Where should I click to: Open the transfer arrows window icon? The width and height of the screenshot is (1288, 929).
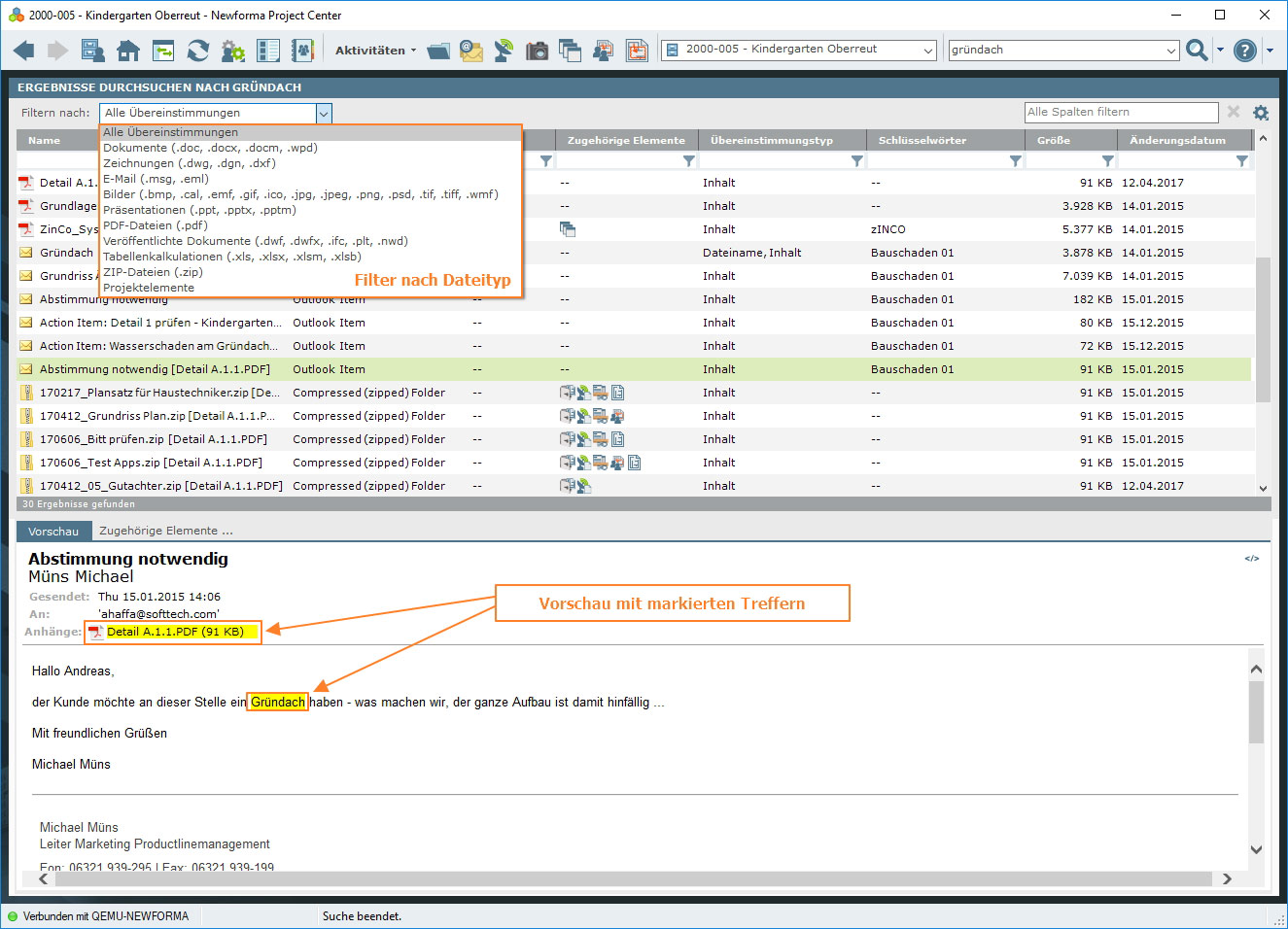pos(163,51)
